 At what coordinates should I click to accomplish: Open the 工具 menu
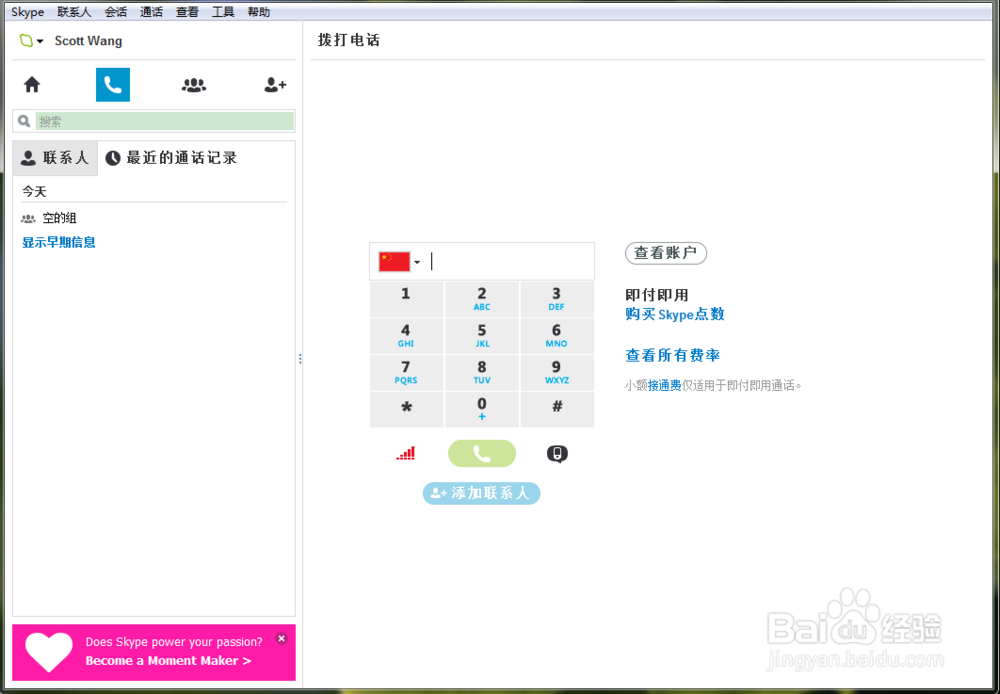click(223, 12)
